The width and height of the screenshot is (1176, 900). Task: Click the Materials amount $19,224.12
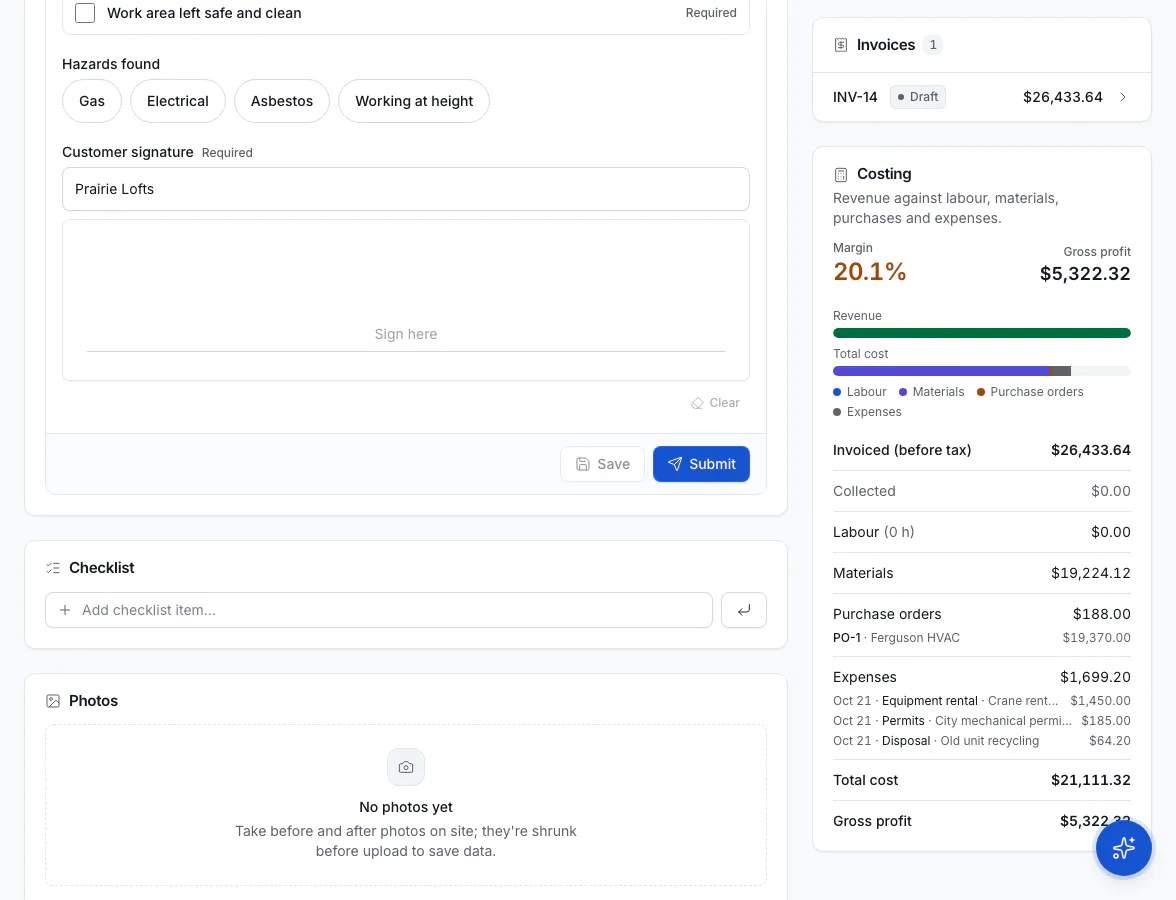pyautogui.click(x=1090, y=573)
